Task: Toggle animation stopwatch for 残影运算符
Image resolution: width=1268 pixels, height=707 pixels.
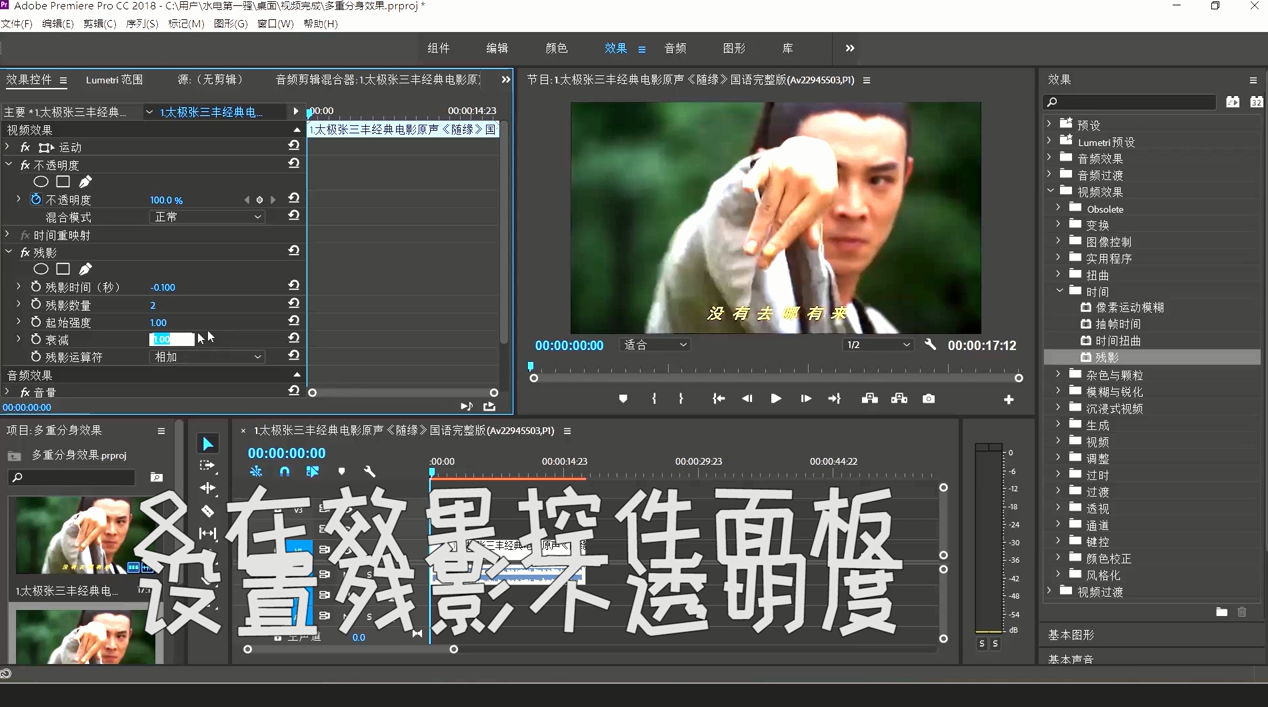Action: coord(36,357)
